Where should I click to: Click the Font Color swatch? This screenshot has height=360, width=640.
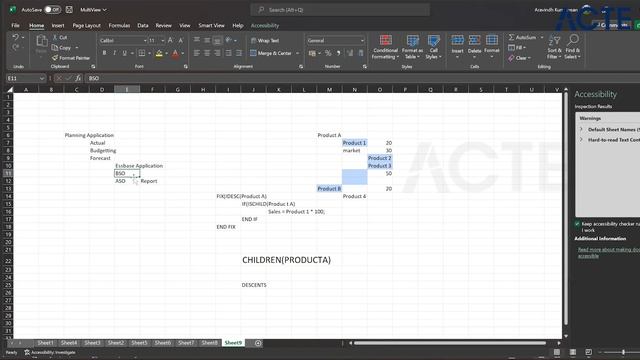coord(176,53)
